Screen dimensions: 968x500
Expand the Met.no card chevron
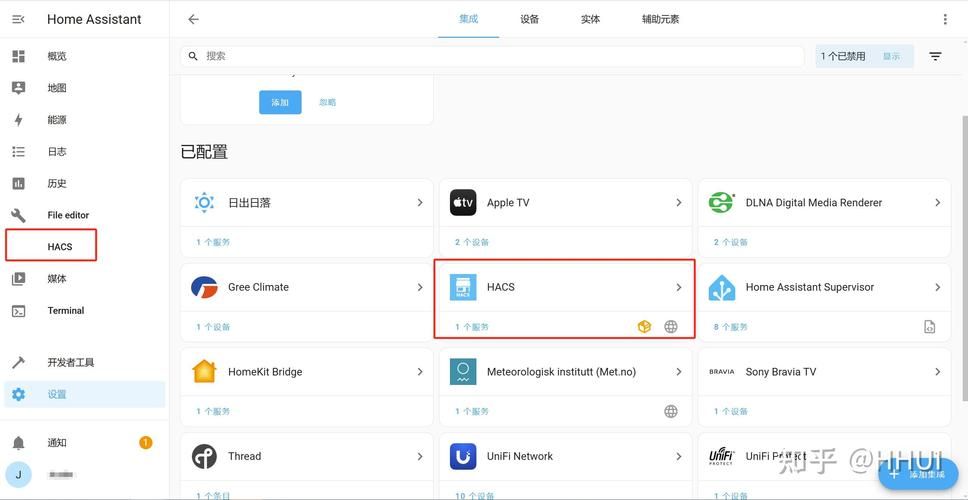(x=678, y=372)
